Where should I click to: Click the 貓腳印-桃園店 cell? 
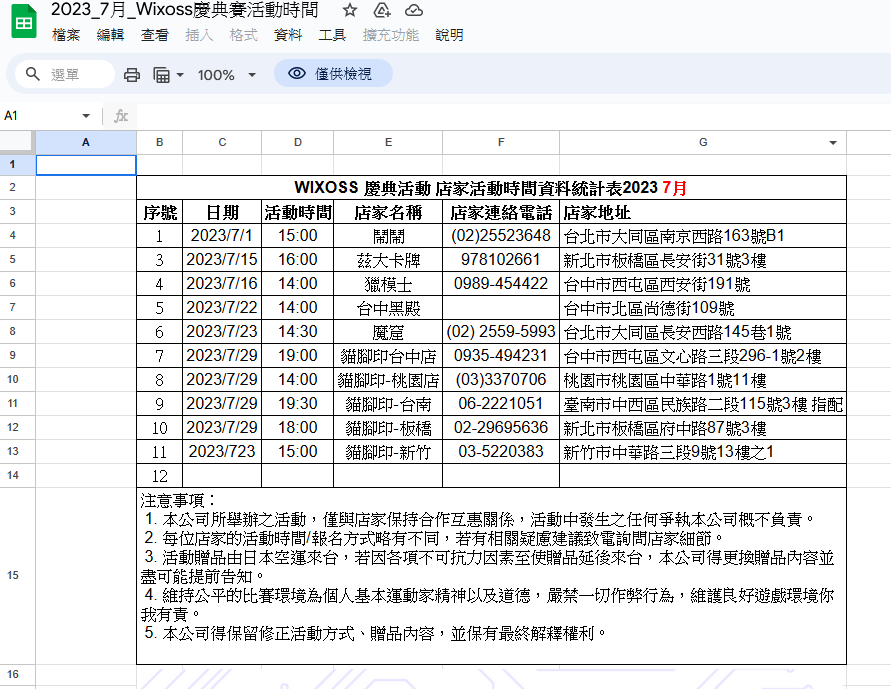pyautogui.click(x=388, y=379)
